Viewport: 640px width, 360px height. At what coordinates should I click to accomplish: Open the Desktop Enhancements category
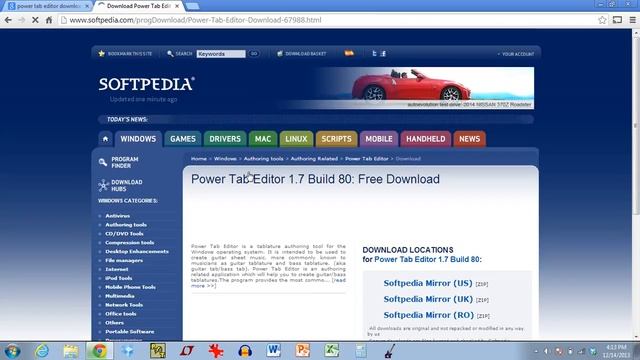[137, 251]
